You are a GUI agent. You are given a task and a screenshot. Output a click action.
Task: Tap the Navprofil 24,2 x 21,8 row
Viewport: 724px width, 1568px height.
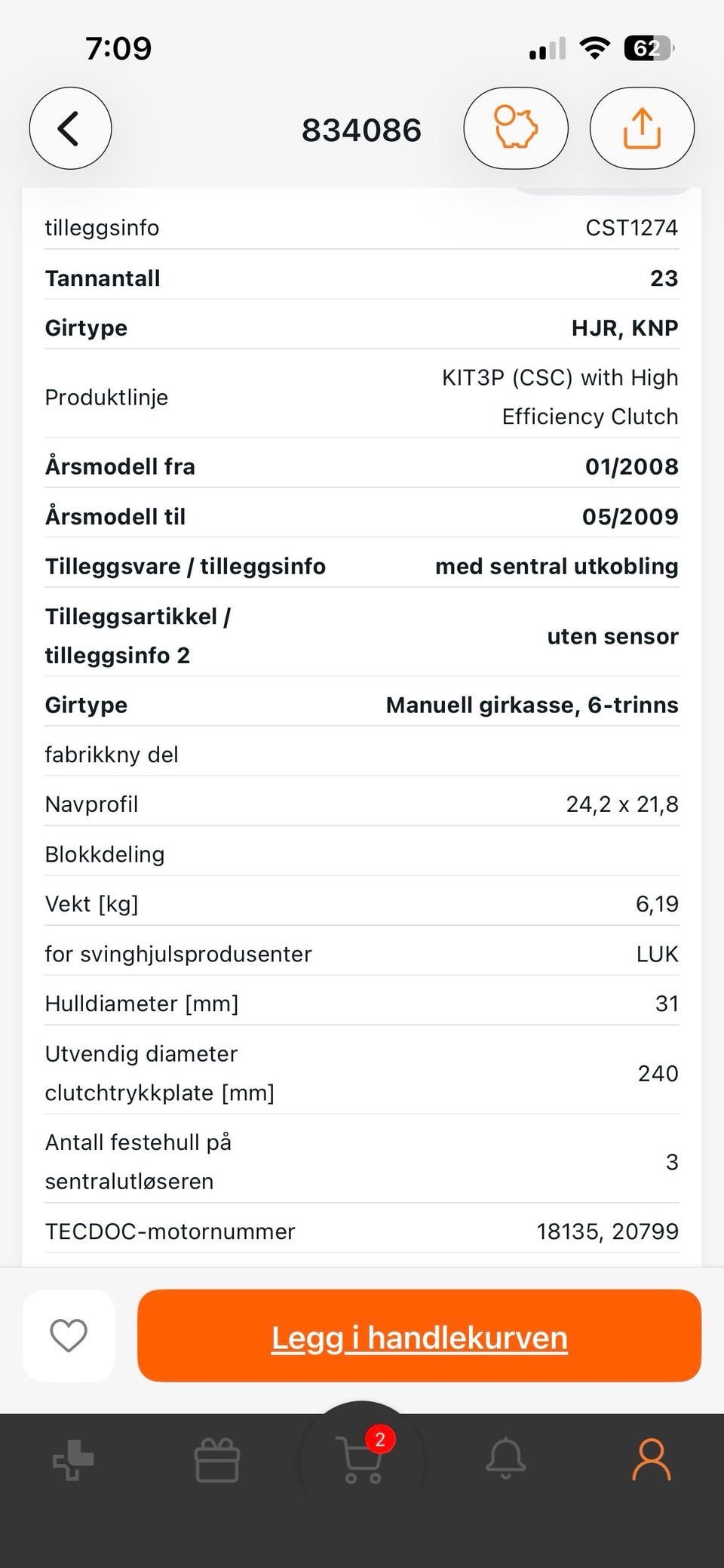(362, 804)
